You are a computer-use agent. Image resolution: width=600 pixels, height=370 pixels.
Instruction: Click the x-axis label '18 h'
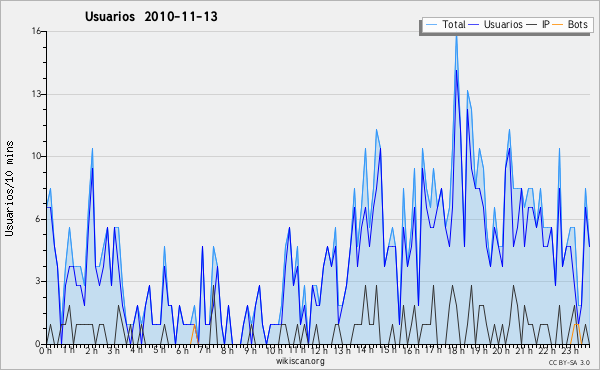coord(456,351)
